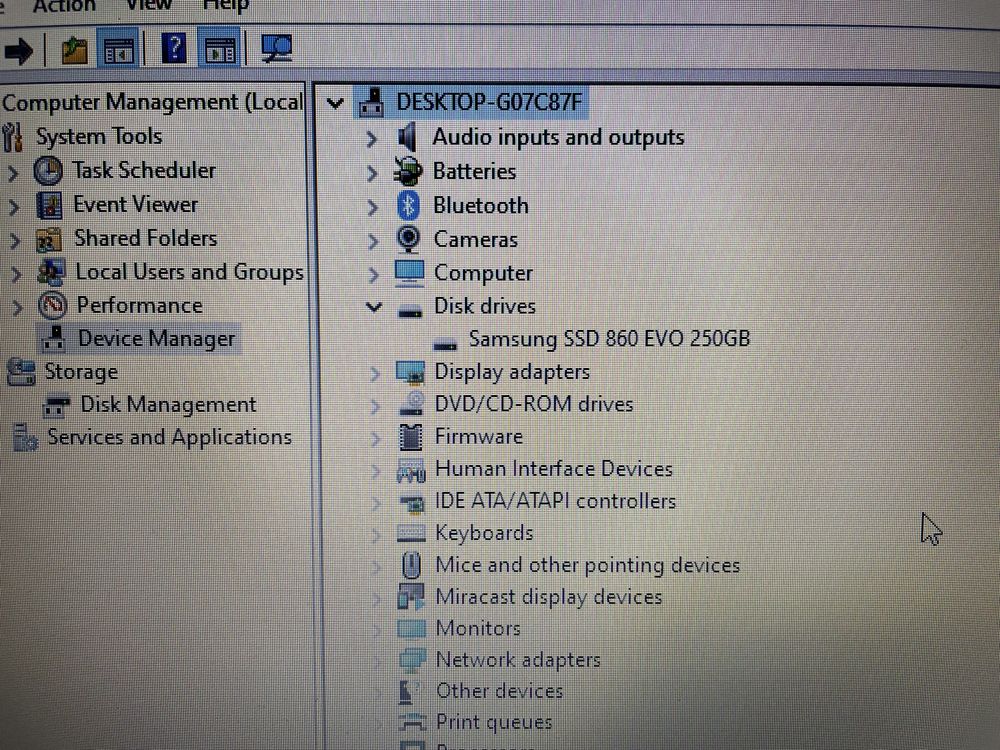
Task: Click the Performance gauge icon
Action: click(52, 305)
